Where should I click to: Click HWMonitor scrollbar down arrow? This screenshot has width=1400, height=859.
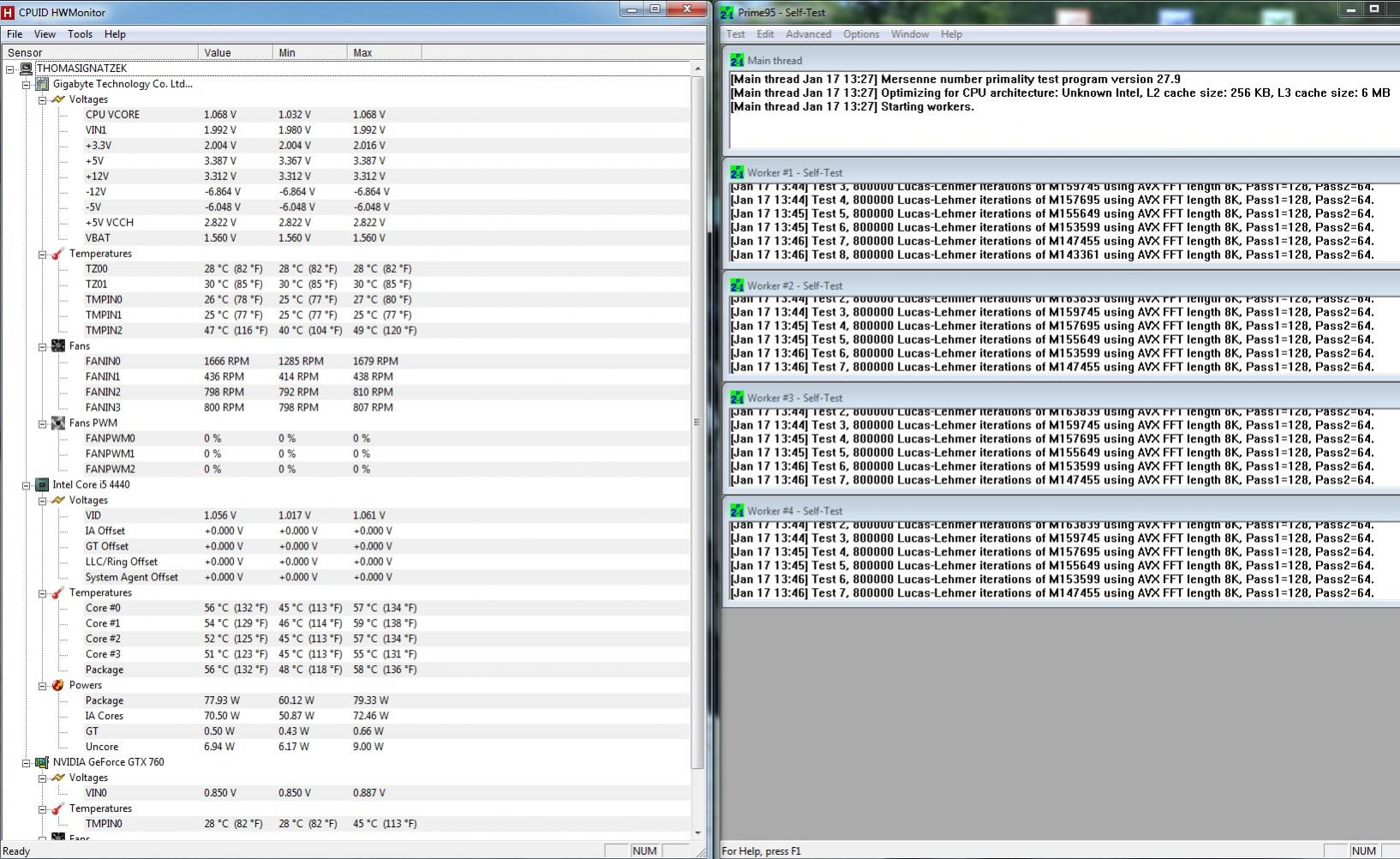(x=697, y=832)
